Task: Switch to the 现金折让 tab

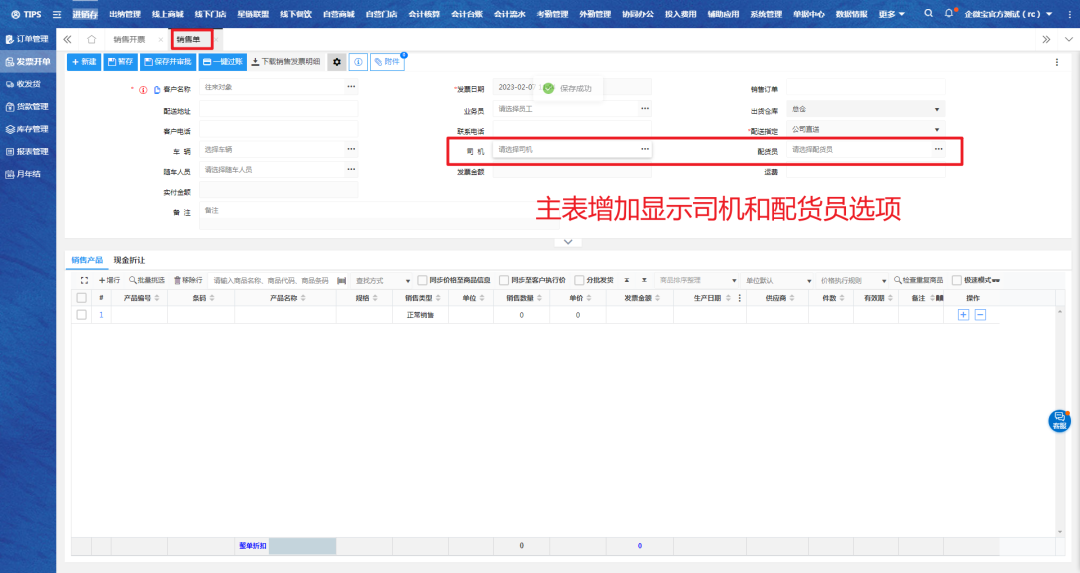Action: pyautogui.click(x=128, y=259)
